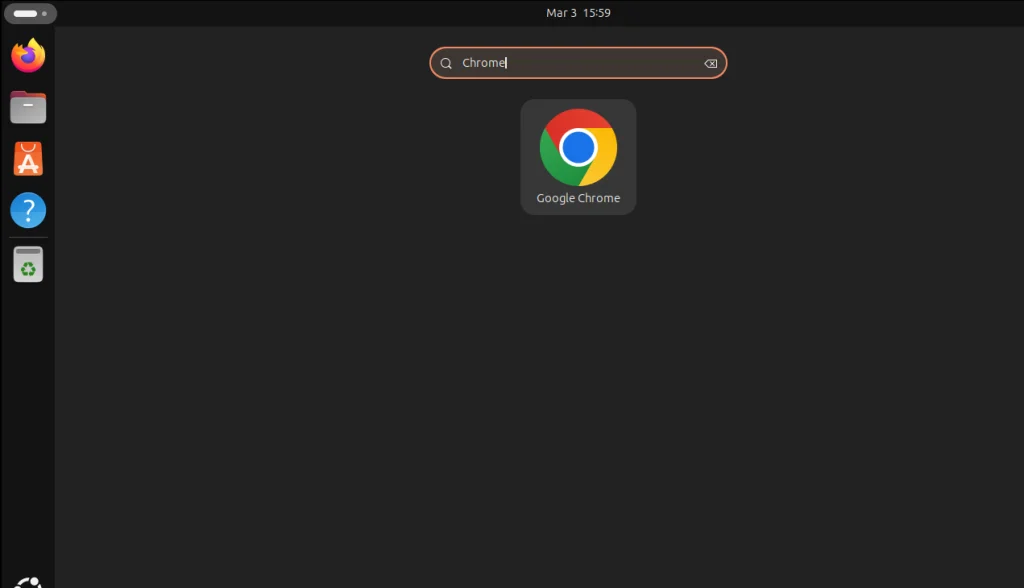Open the Help icon in dock

pos(28,210)
